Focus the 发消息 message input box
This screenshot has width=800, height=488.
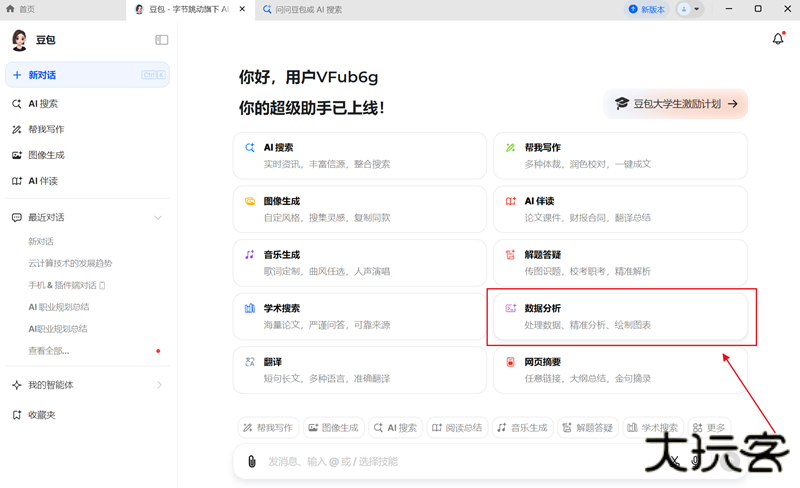coord(450,461)
